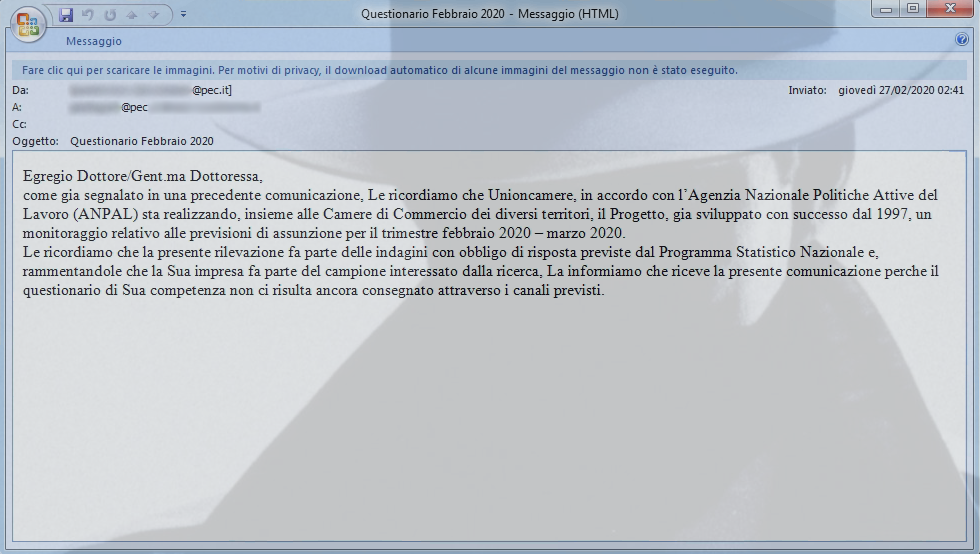Screen dimensions: 980x554
Task: Minimize the message window
Action: (885, 9)
